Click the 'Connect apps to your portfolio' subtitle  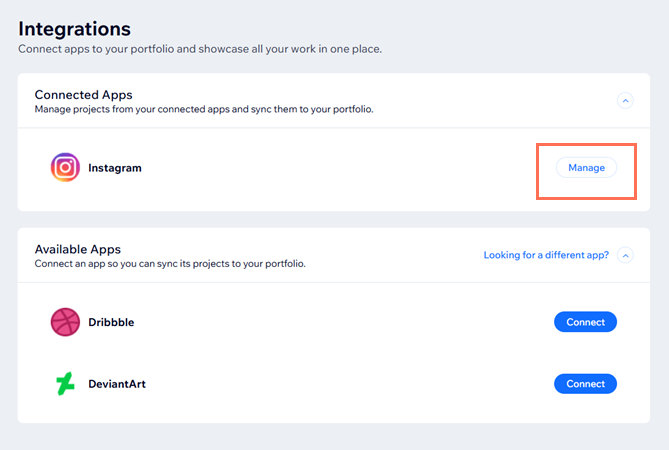coord(200,49)
